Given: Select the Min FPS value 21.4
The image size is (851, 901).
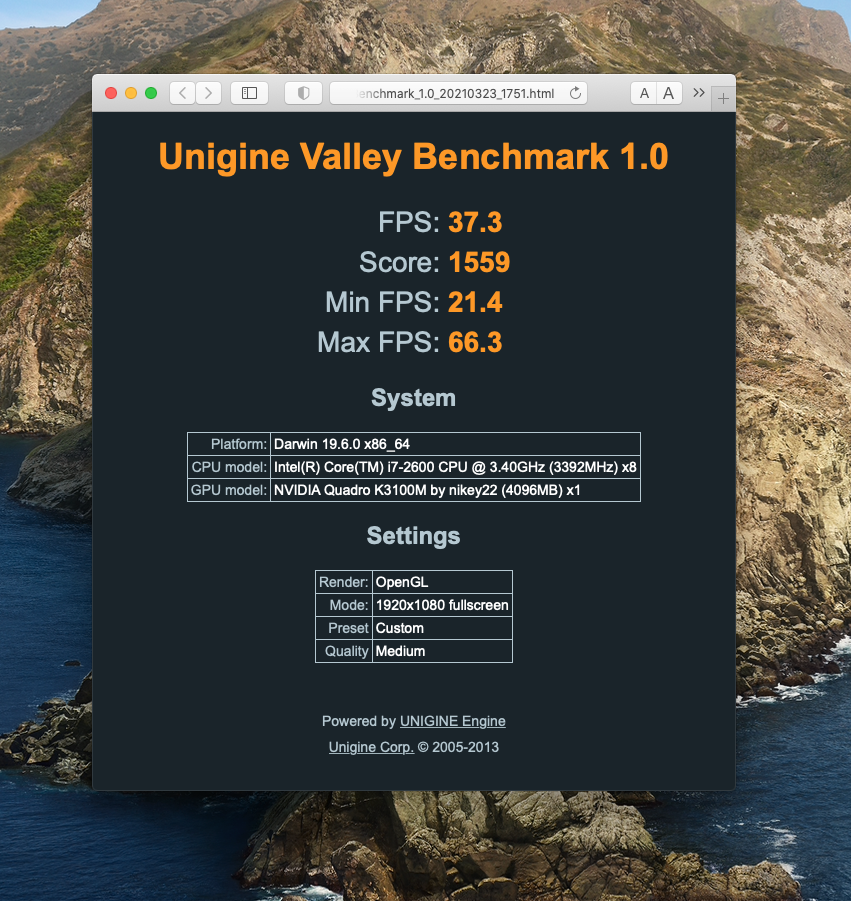Looking at the screenshot, I should point(475,302).
